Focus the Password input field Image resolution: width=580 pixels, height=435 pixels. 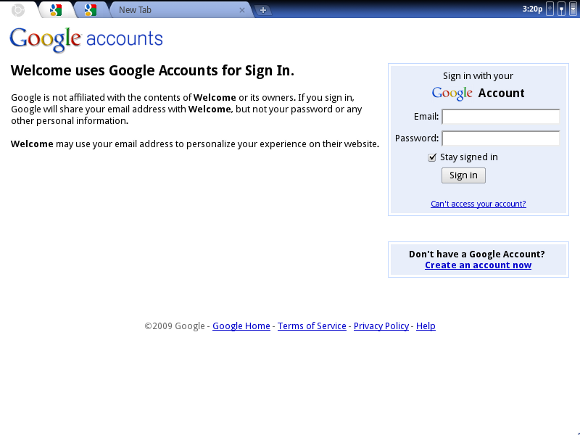(501, 138)
